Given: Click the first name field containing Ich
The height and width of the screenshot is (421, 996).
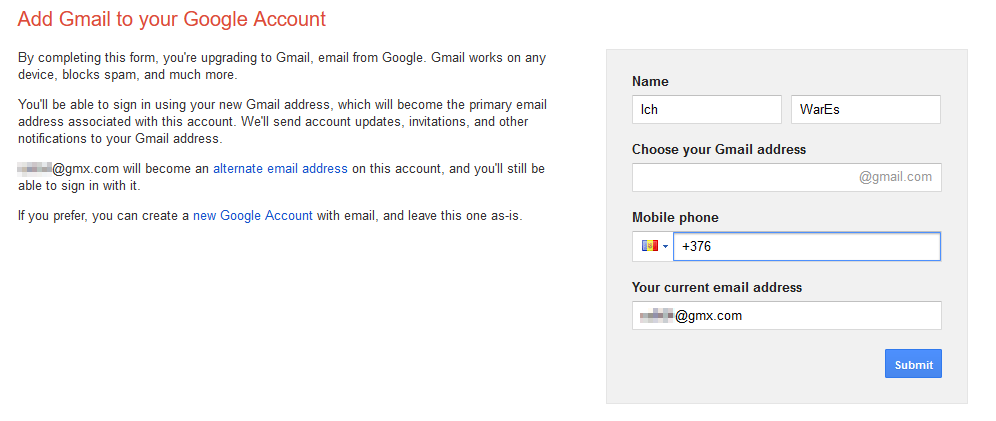Looking at the screenshot, I should pos(706,109).
